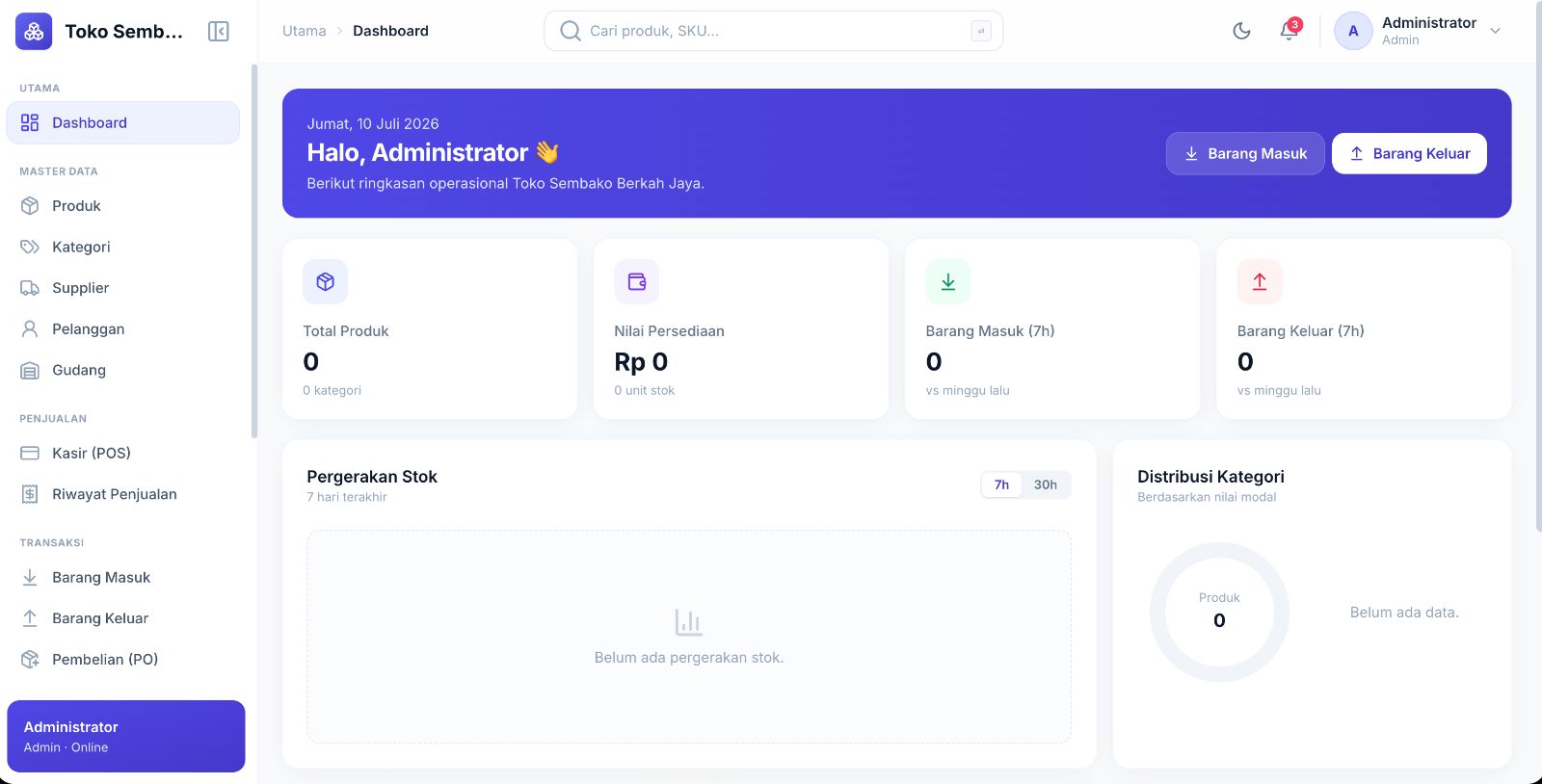1542x784 pixels.
Task: Click the keyboard shortcut badge in search box
Action: tap(981, 31)
